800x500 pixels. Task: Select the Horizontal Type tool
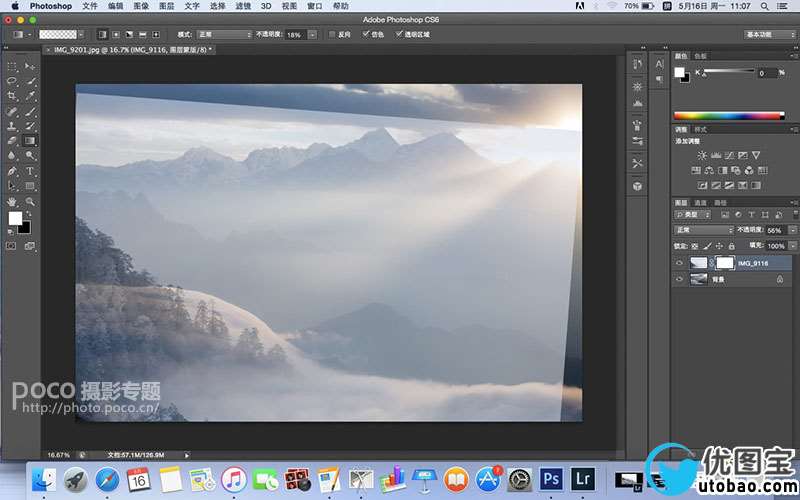[30, 171]
